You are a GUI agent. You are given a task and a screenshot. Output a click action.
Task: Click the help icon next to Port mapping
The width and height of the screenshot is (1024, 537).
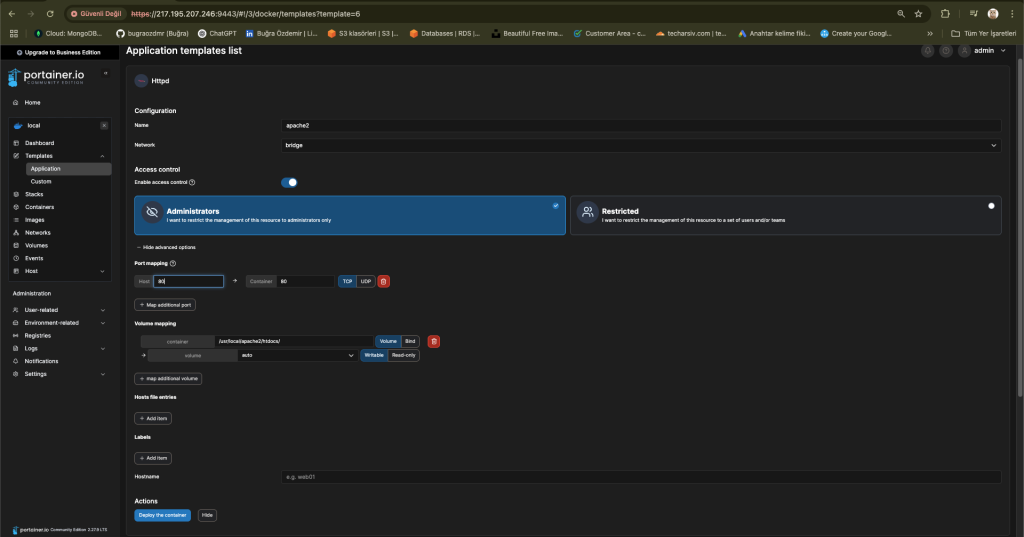(173, 263)
